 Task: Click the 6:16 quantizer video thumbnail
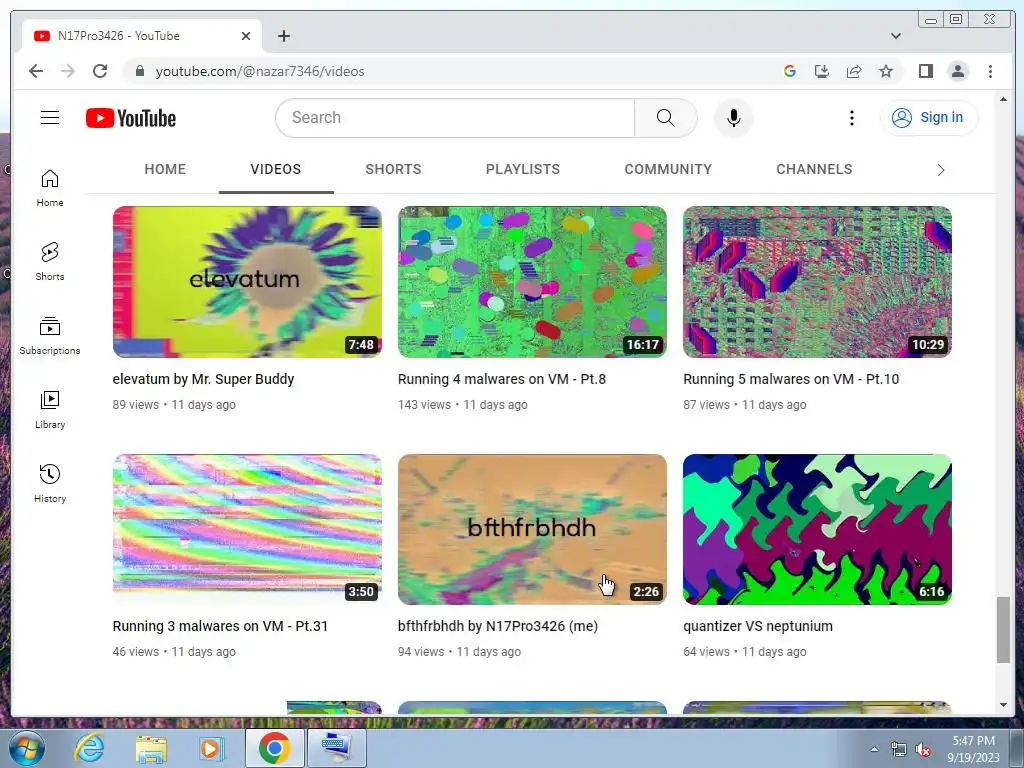[x=817, y=529]
